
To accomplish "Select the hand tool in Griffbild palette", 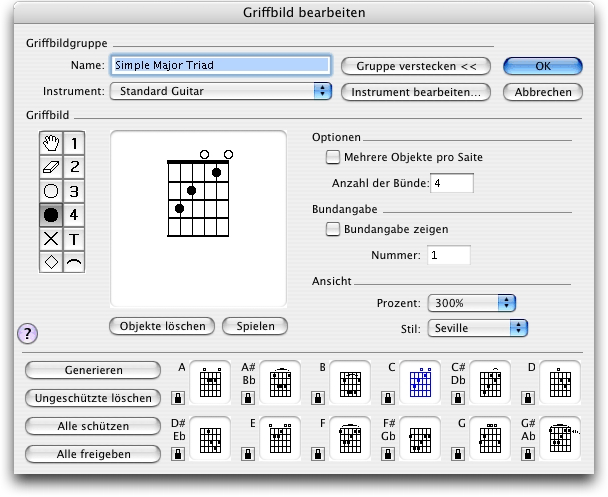I will (x=51, y=143).
